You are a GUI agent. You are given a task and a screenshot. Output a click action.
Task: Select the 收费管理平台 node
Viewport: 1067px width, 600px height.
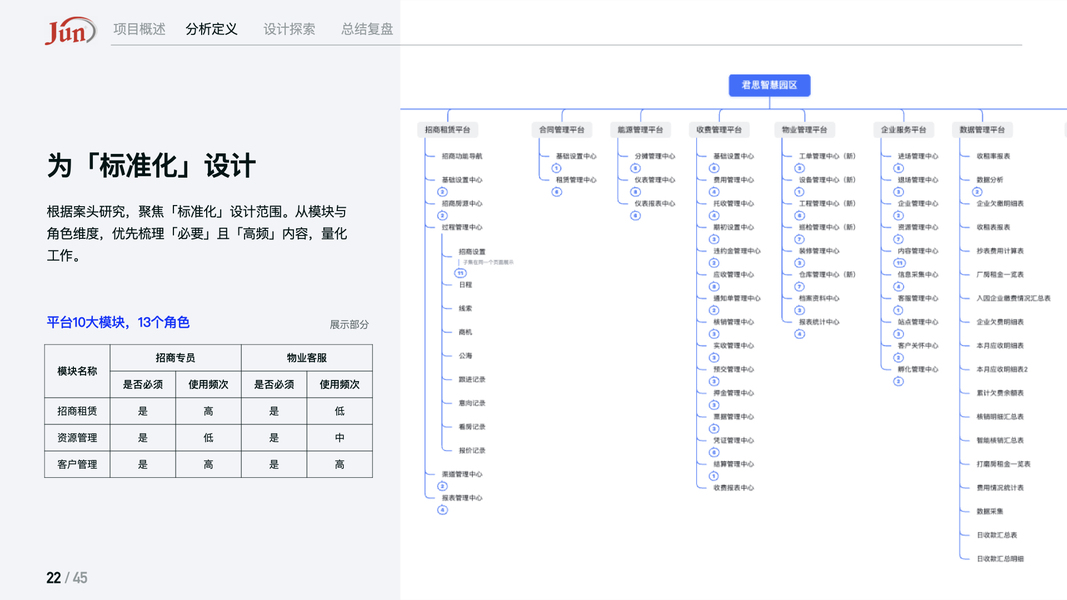719,129
